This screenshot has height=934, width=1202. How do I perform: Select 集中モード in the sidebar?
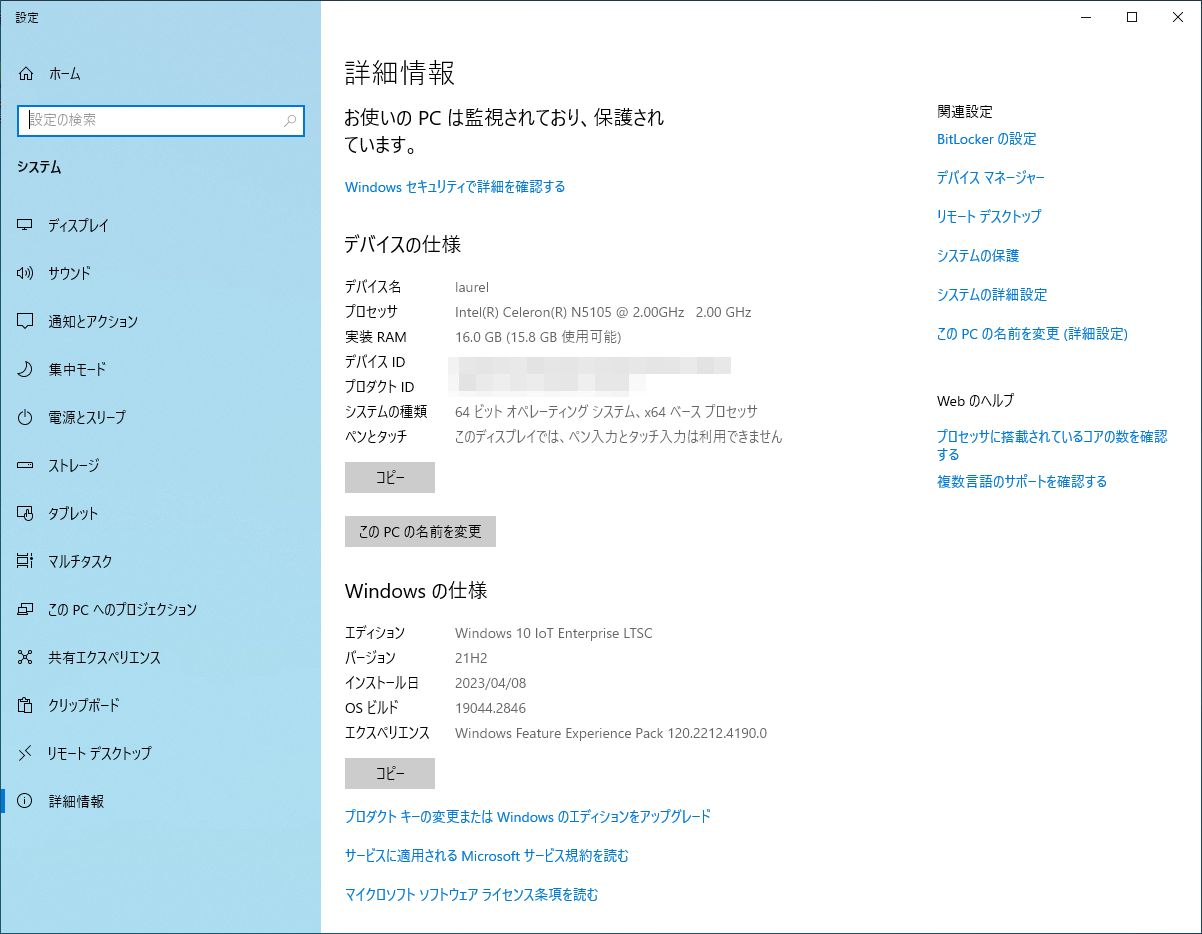pos(160,370)
